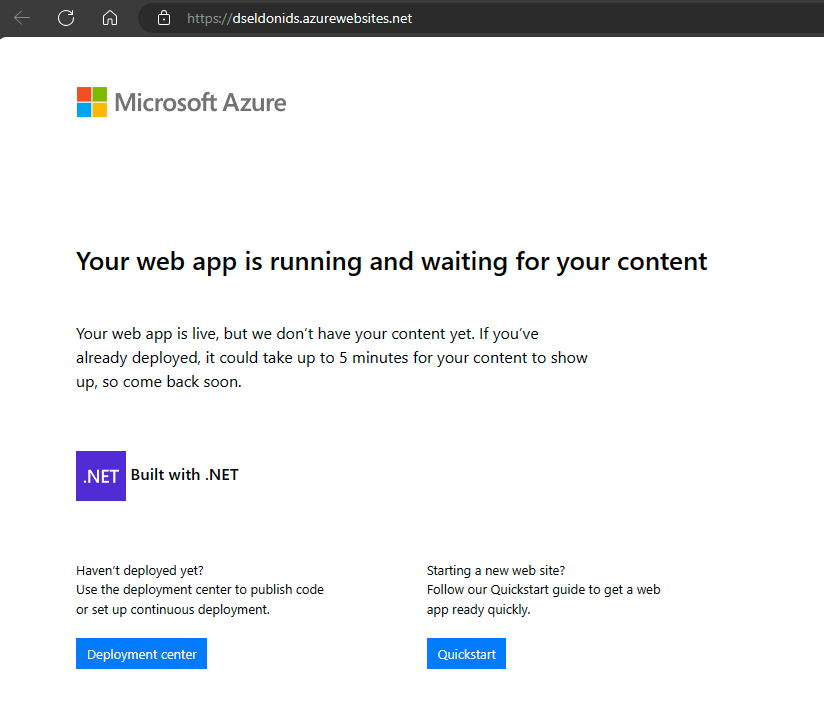Reload the page with the refresh icon
The width and height of the screenshot is (824, 713).
tap(66, 18)
